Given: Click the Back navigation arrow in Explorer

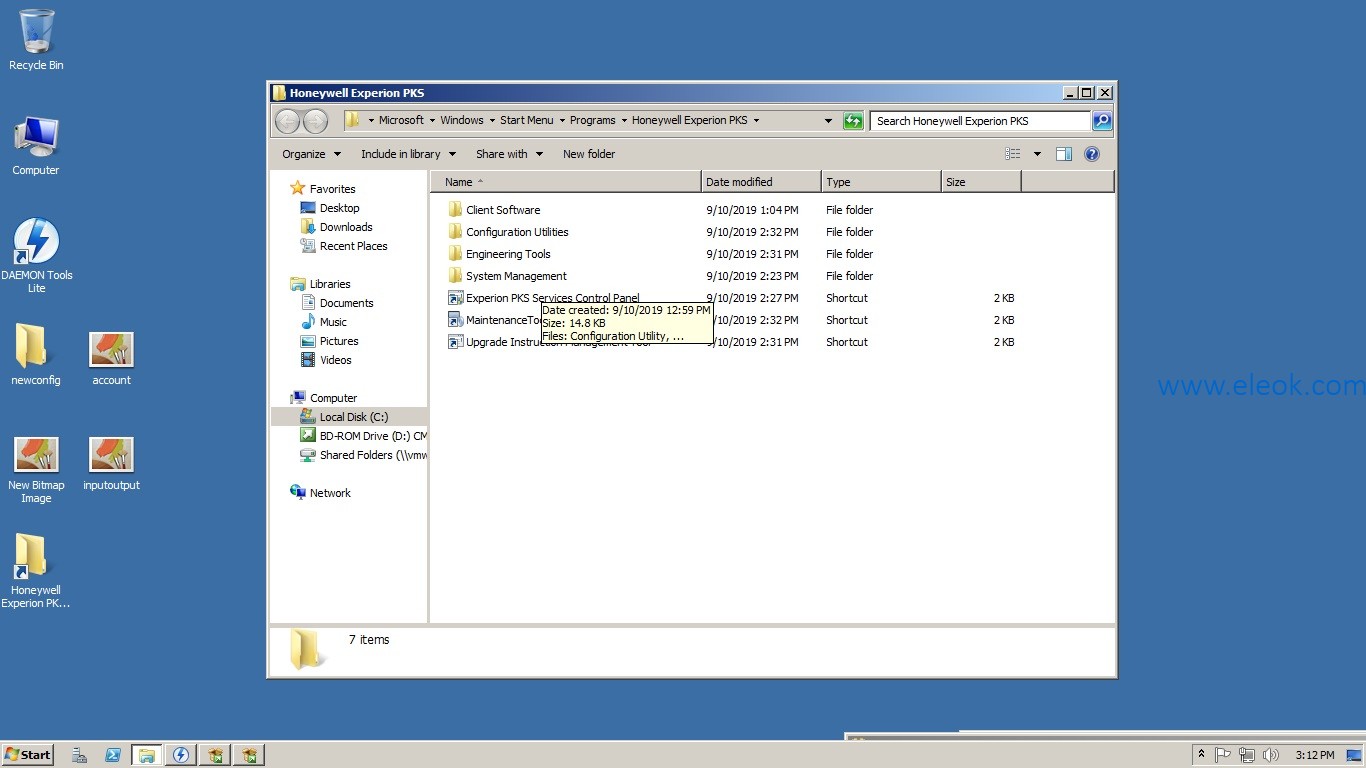Looking at the screenshot, I should [x=288, y=121].
